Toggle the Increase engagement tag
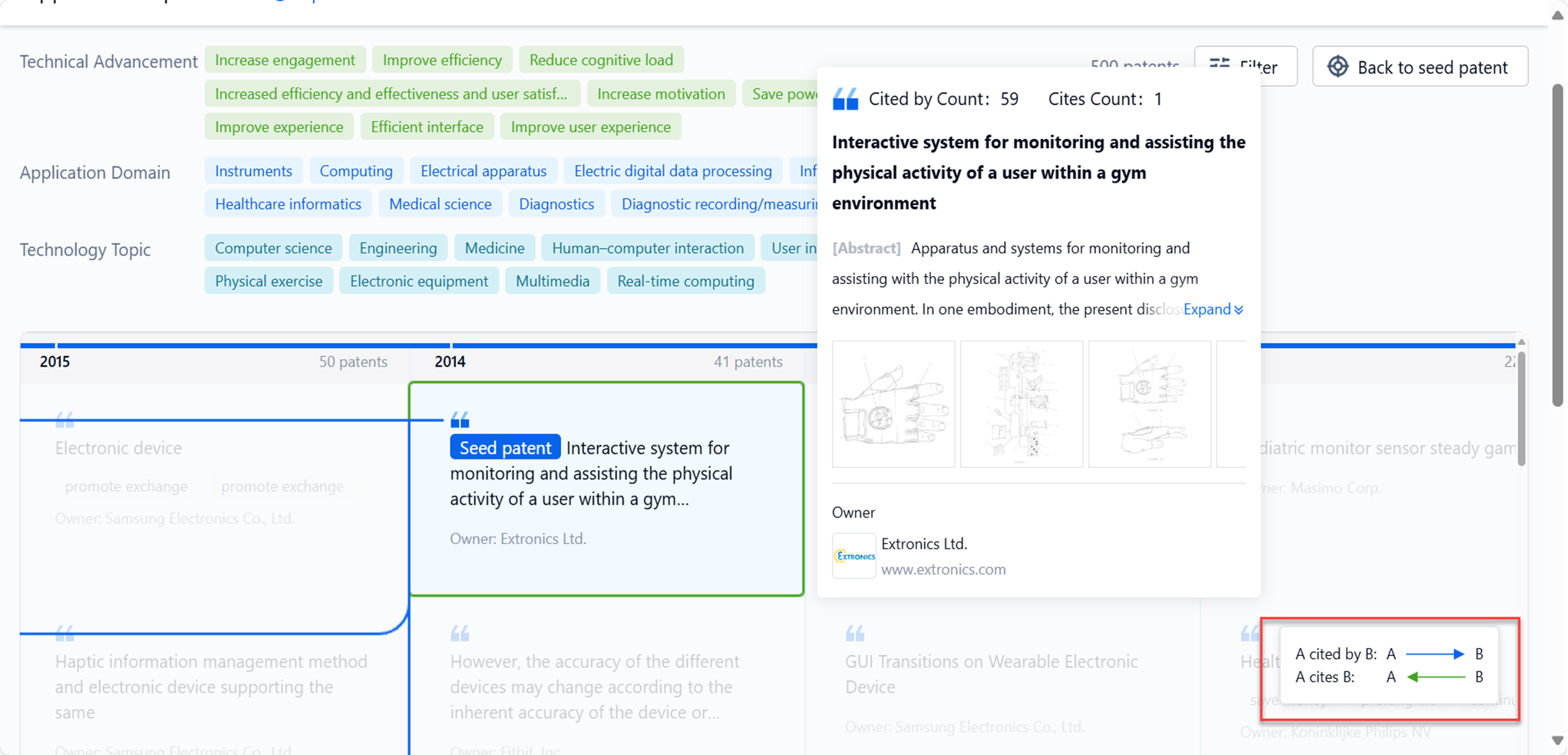Screen dimensions: 1568x755 point(285,60)
